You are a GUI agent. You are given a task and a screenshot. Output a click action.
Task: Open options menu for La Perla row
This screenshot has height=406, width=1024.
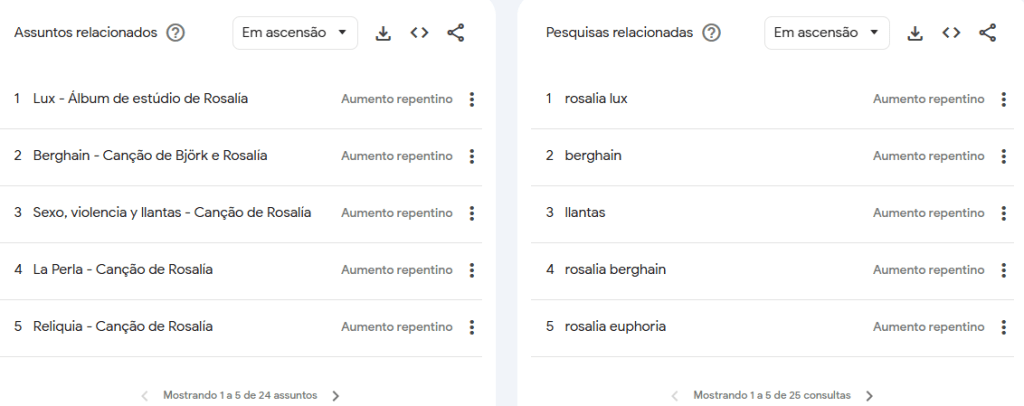472,270
